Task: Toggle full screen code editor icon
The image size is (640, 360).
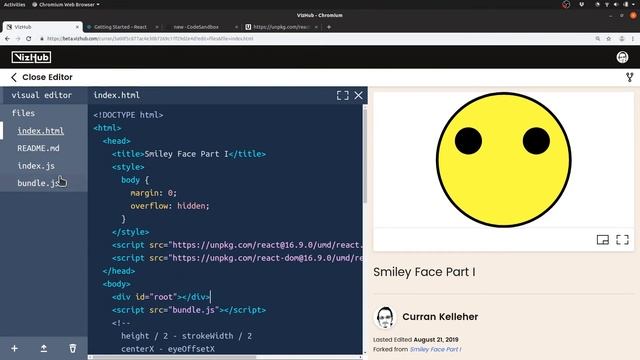Action: 342,96
